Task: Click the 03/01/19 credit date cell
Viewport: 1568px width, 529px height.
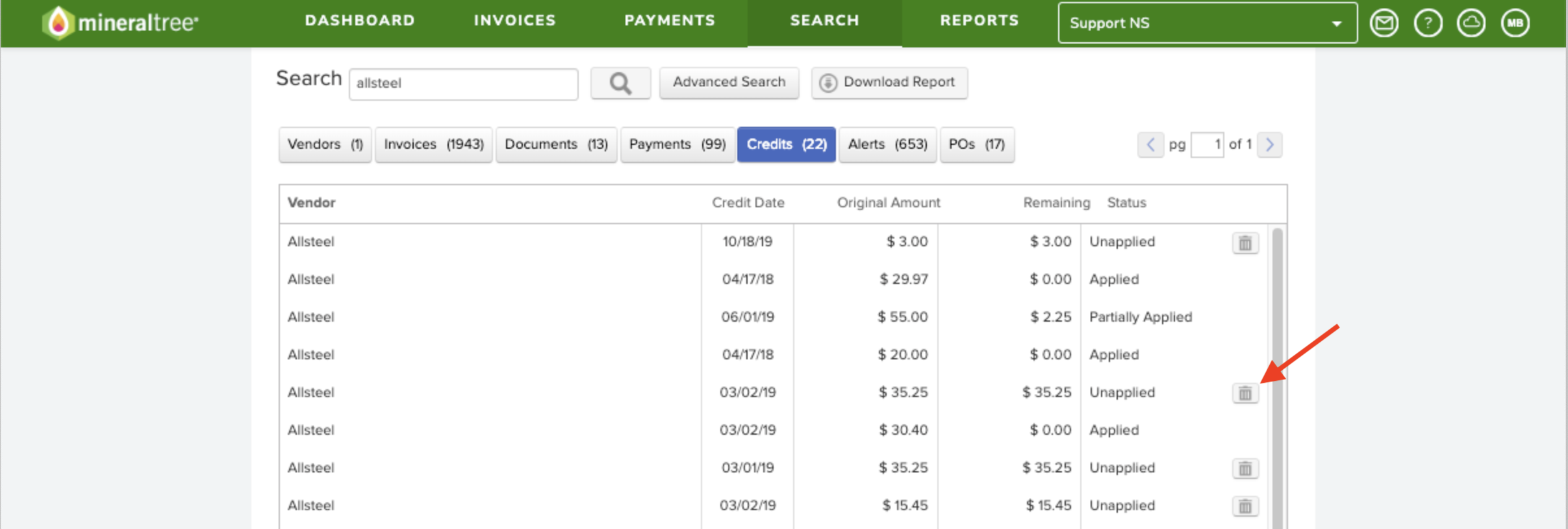Action: tap(748, 468)
